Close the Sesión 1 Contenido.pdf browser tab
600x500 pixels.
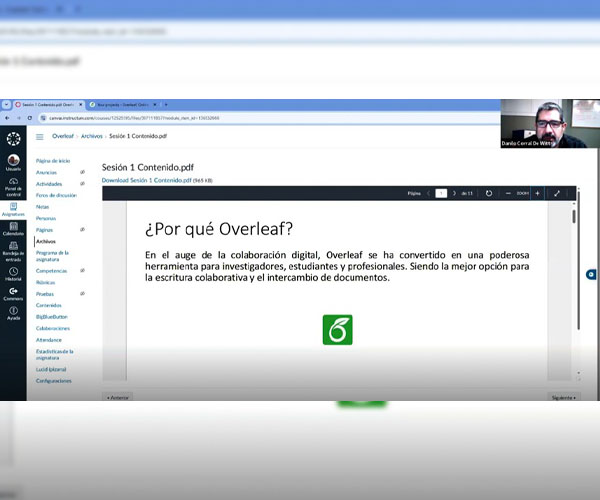tap(80, 104)
